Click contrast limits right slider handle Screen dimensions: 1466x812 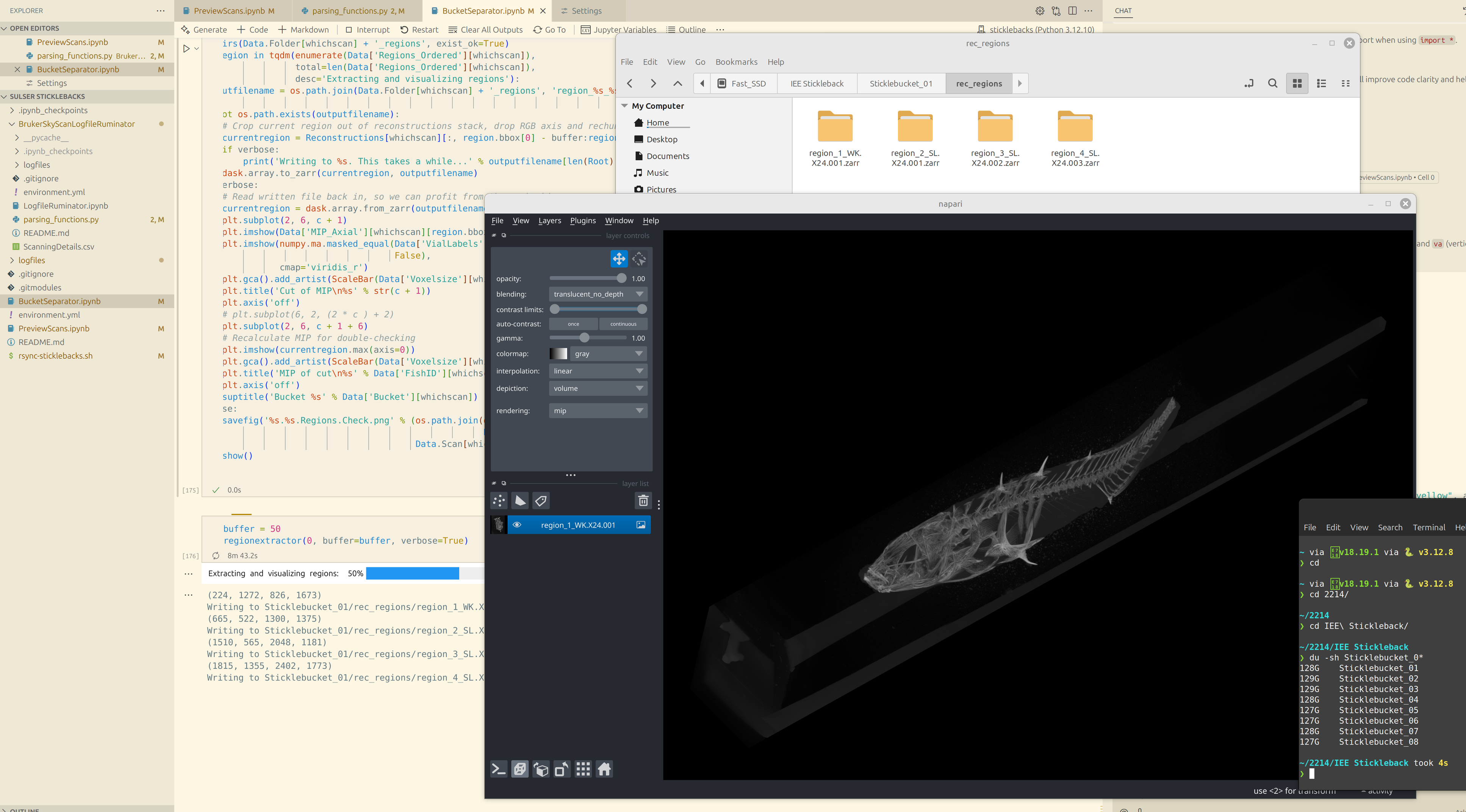pyautogui.click(x=642, y=309)
